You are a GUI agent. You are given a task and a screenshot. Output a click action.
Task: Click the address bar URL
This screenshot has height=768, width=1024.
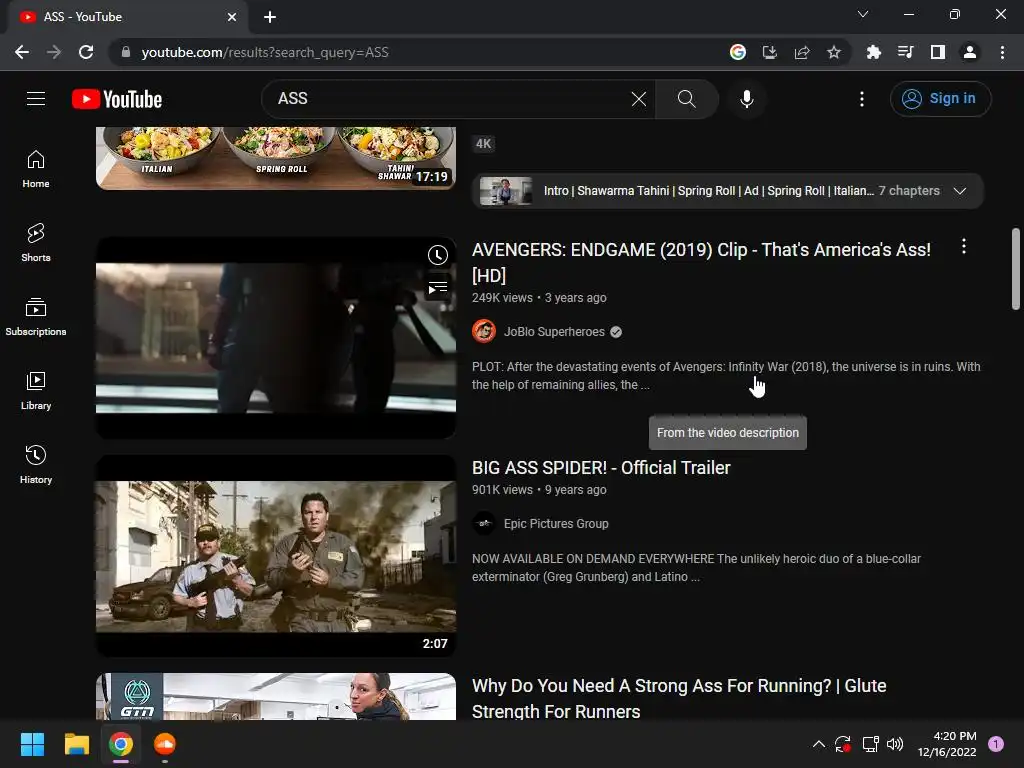click(264, 52)
